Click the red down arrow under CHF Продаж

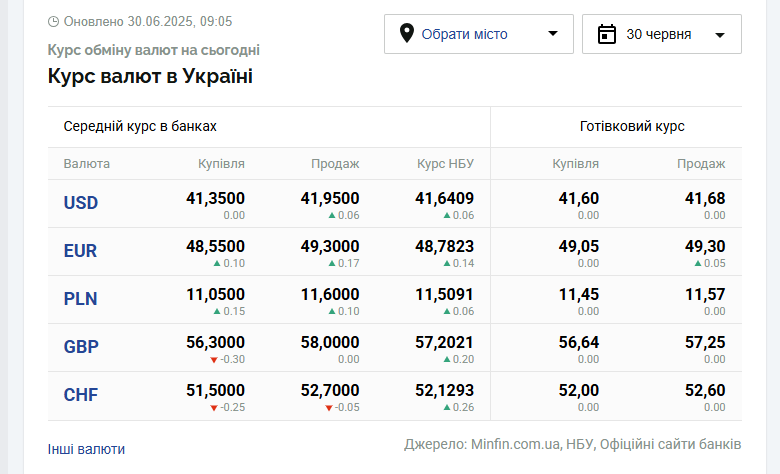[x=329, y=408]
